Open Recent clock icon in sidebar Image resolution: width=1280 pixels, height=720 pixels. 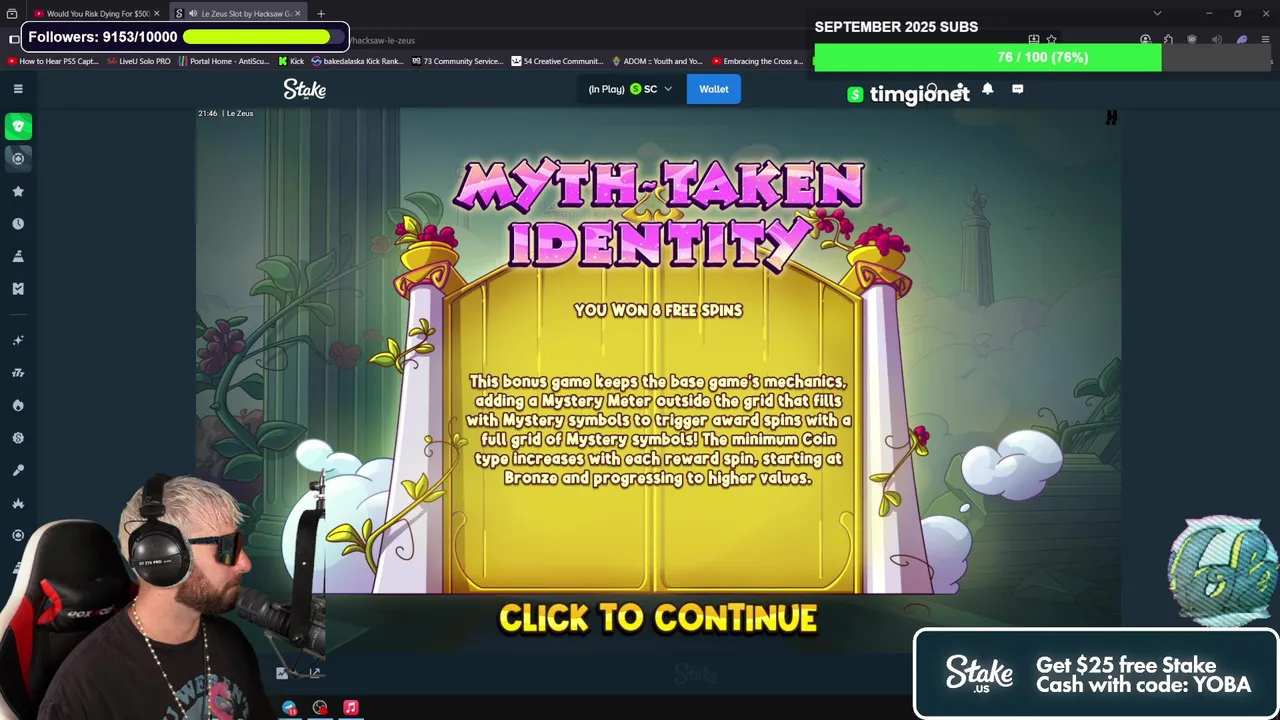(18, 224)
